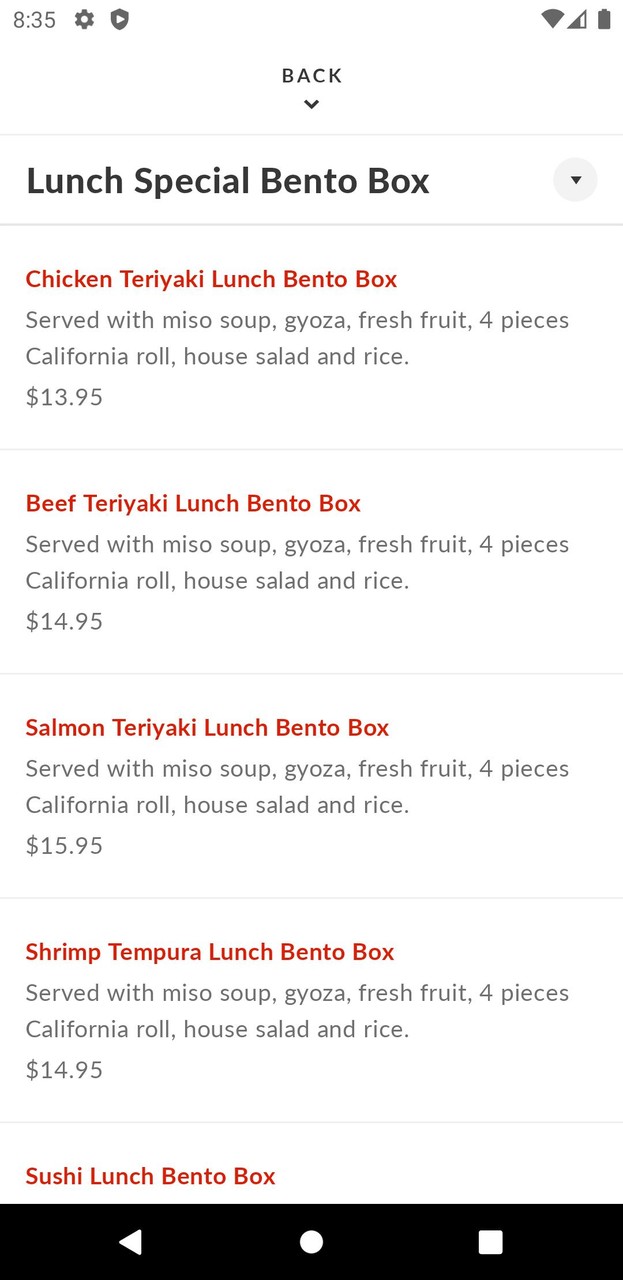The width and height of the screenshot is (623, 1280).
Task: Tap the cellular signal icon
Action: 576,19
